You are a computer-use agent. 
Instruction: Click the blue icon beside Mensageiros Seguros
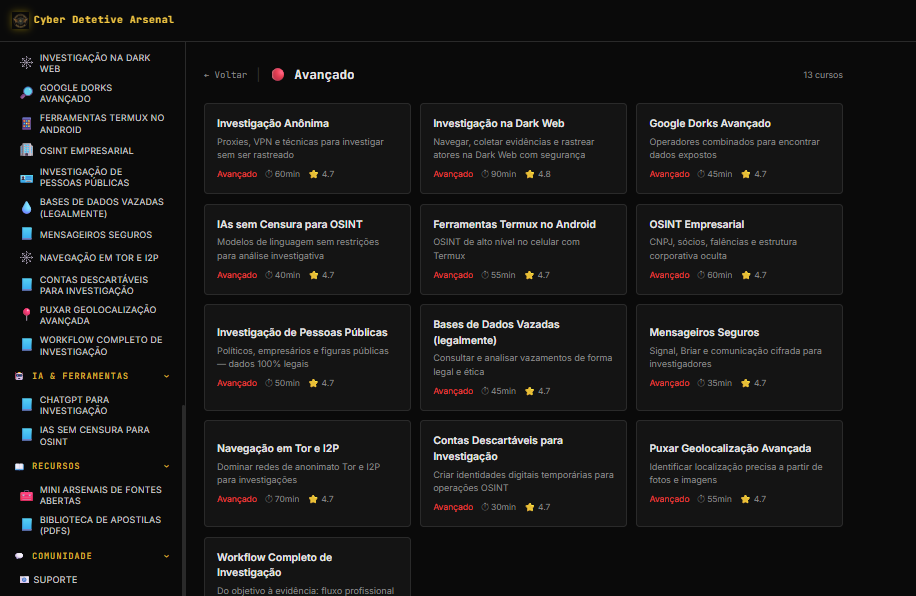click(x=26, y=234)
